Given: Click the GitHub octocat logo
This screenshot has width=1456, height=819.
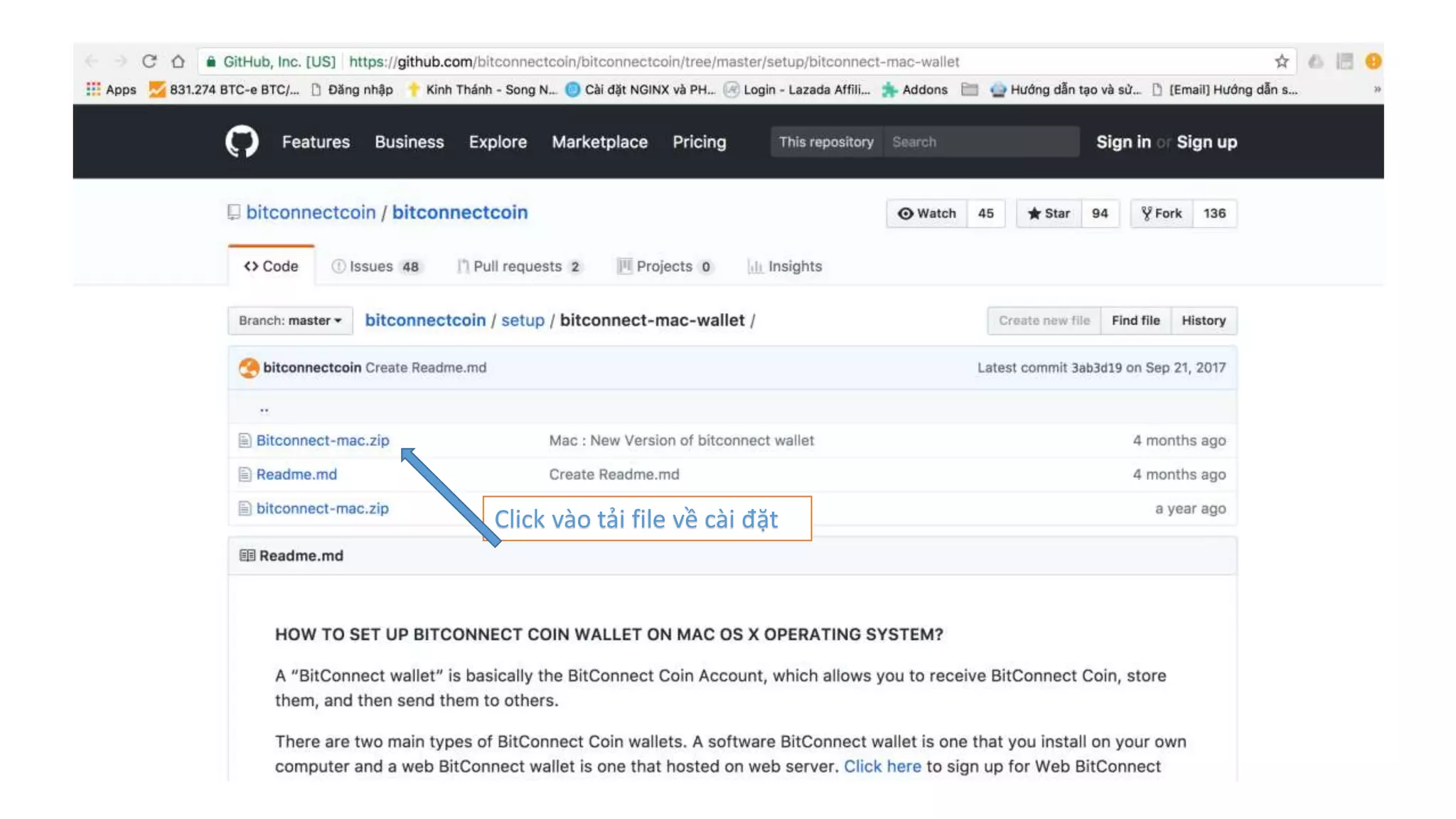Looking at the screenshot, I should pos(242,141).
